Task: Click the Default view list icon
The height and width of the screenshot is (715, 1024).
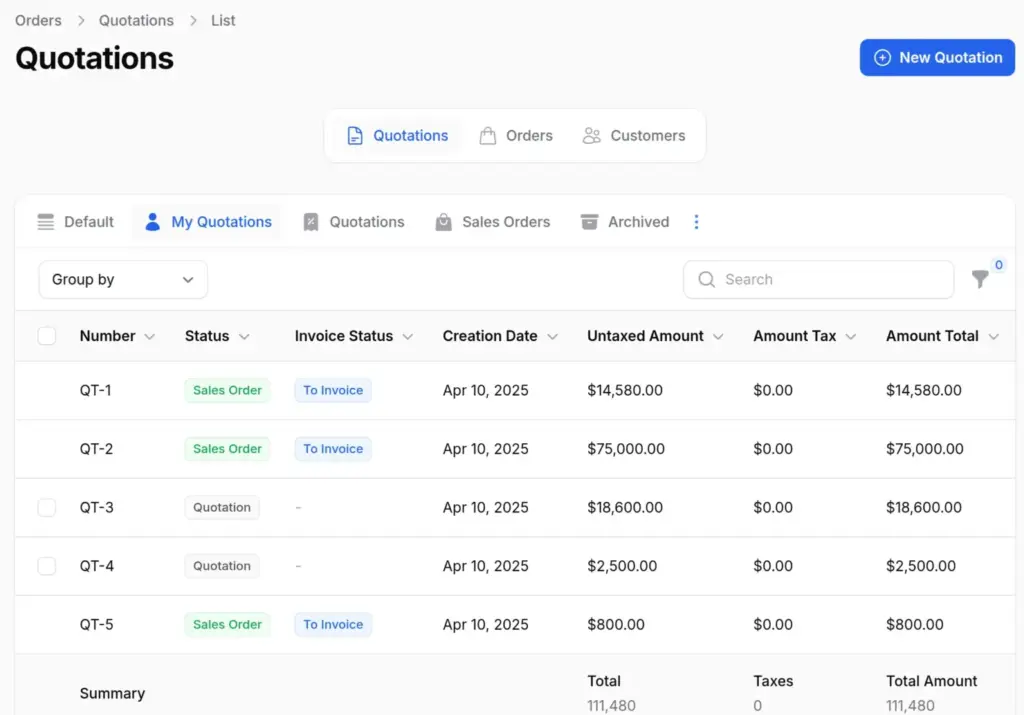Action: coord(46,222)
